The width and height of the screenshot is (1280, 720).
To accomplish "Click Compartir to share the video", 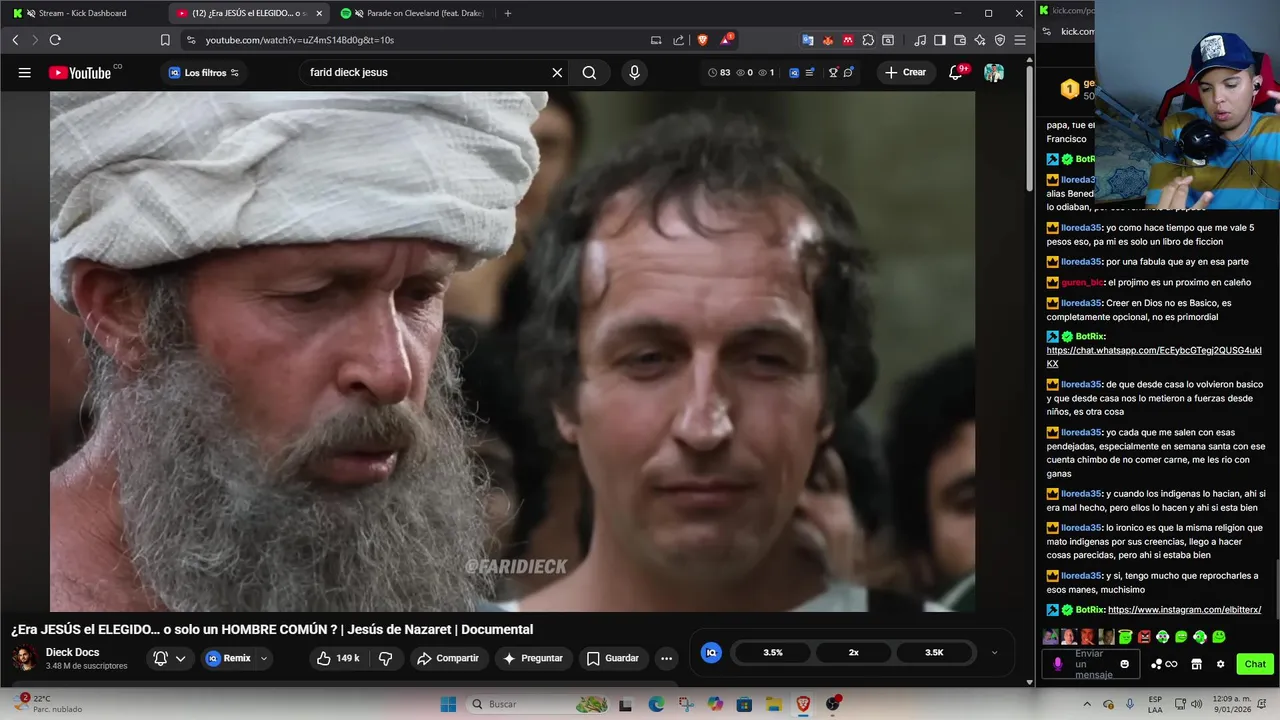I will (x=448, y=658).
